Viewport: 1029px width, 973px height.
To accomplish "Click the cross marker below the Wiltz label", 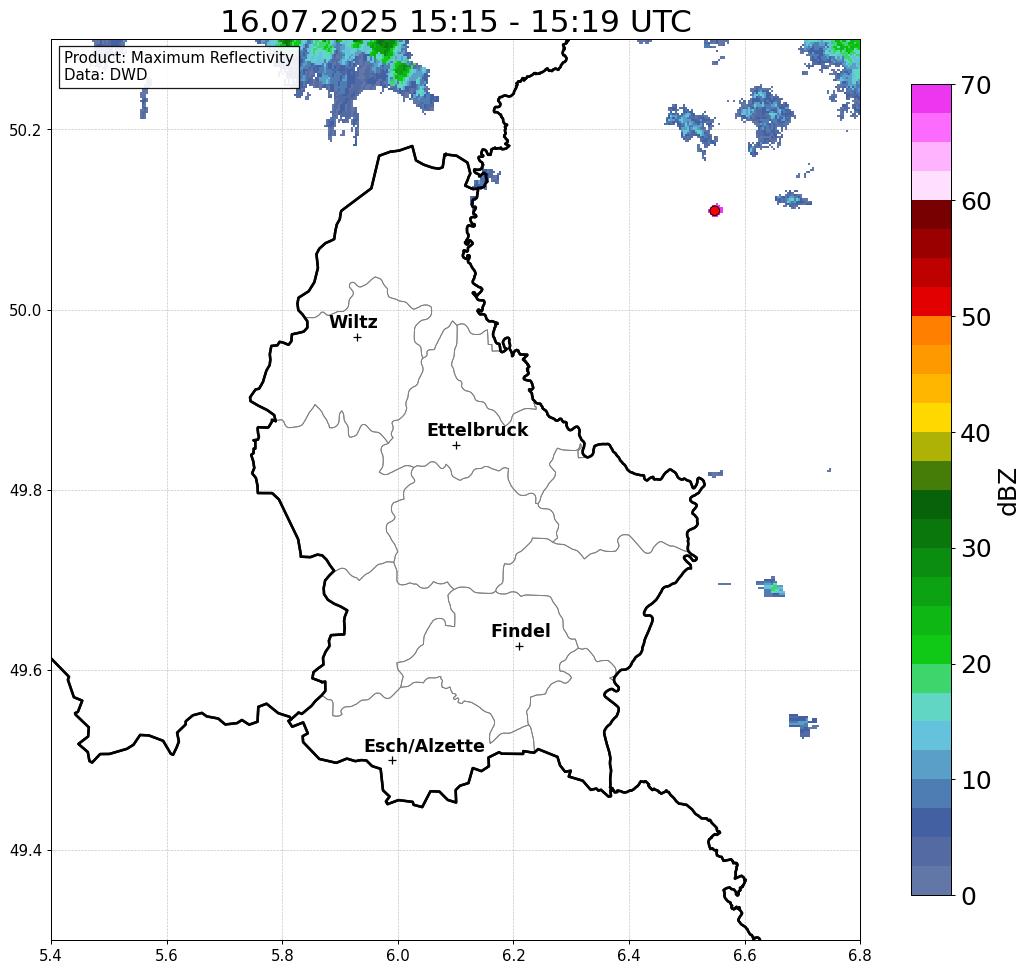I will [x=358, y=337].
